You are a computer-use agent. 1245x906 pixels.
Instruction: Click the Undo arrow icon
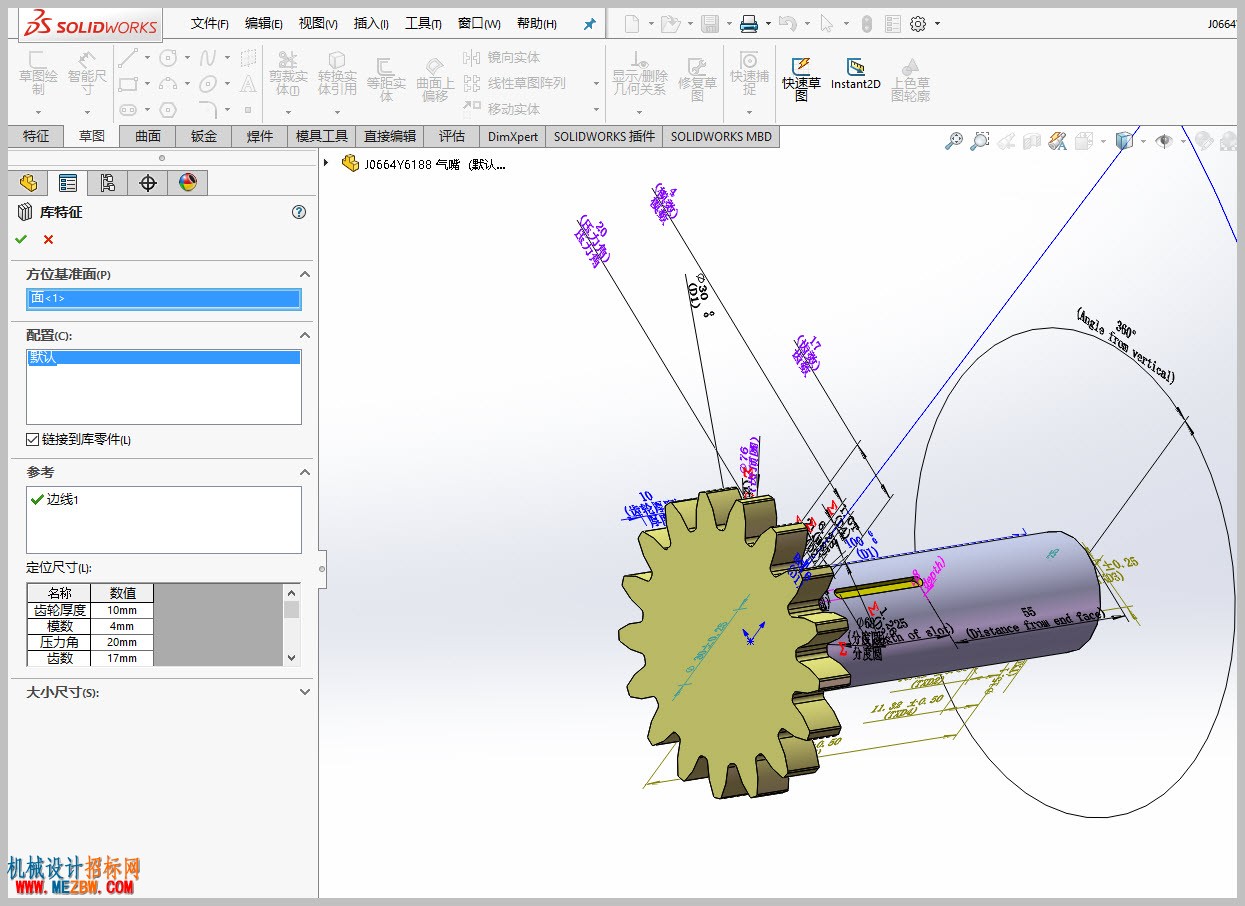[x=788, y=23]
